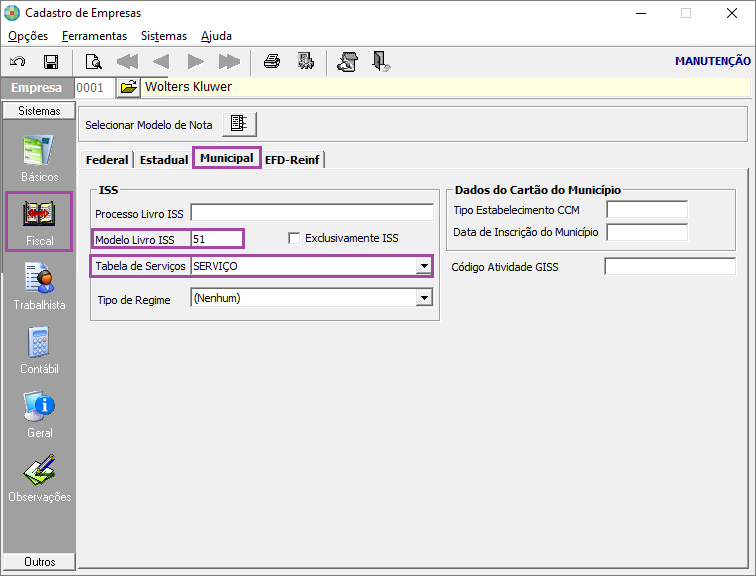
Task: Click the Selecionar Modelo de Nota icon button
Action: pyautogui.click(x=239, y=124)
